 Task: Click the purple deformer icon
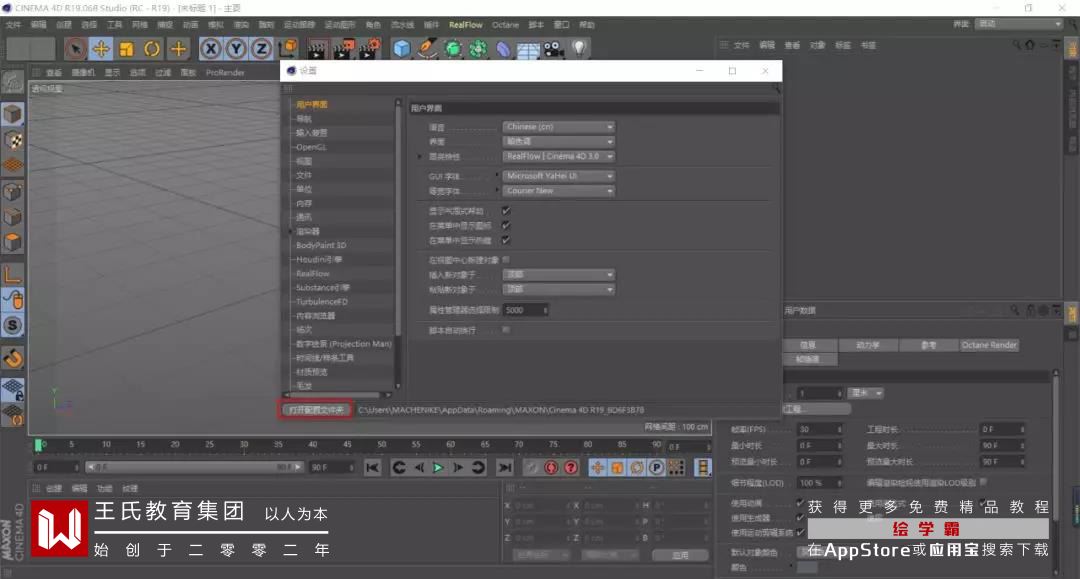503,49
